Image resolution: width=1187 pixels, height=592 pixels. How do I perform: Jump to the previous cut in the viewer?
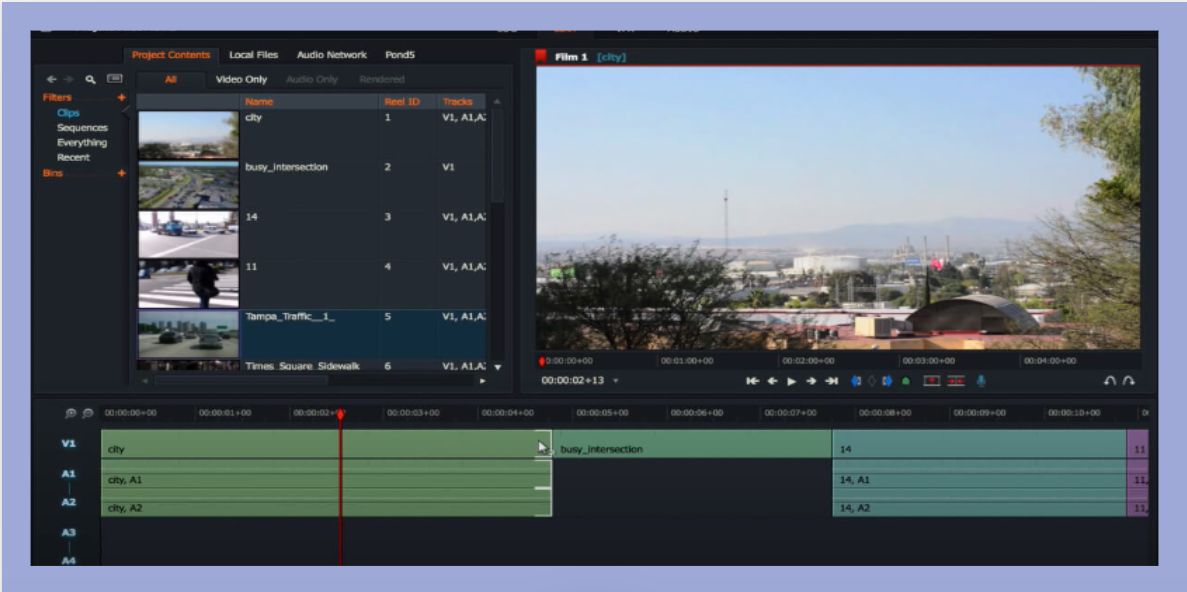(752, 381)
